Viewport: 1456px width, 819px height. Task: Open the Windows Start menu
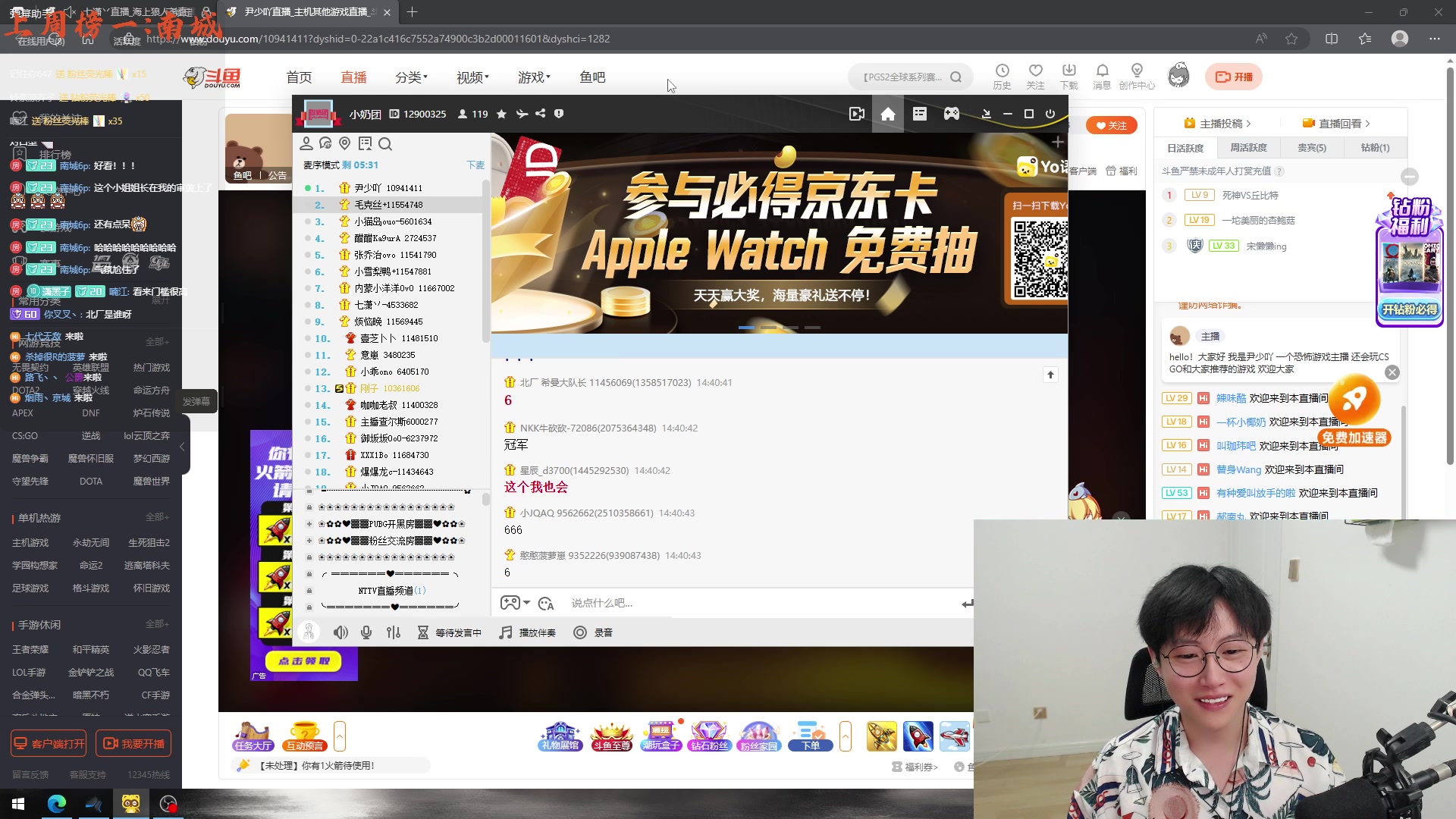pos(18,804)
